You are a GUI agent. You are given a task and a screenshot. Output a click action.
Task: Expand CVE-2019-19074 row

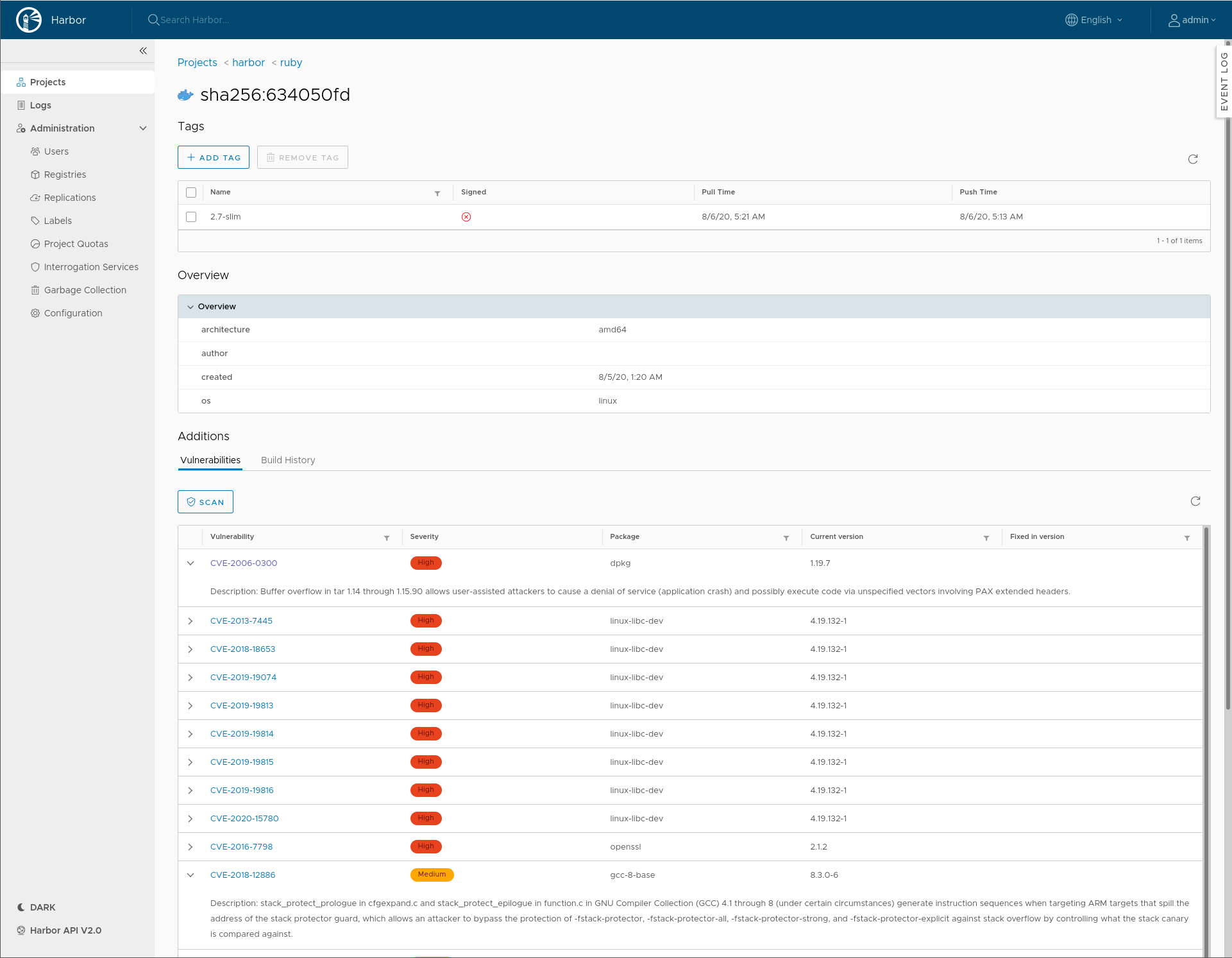(x=190, y=678)
